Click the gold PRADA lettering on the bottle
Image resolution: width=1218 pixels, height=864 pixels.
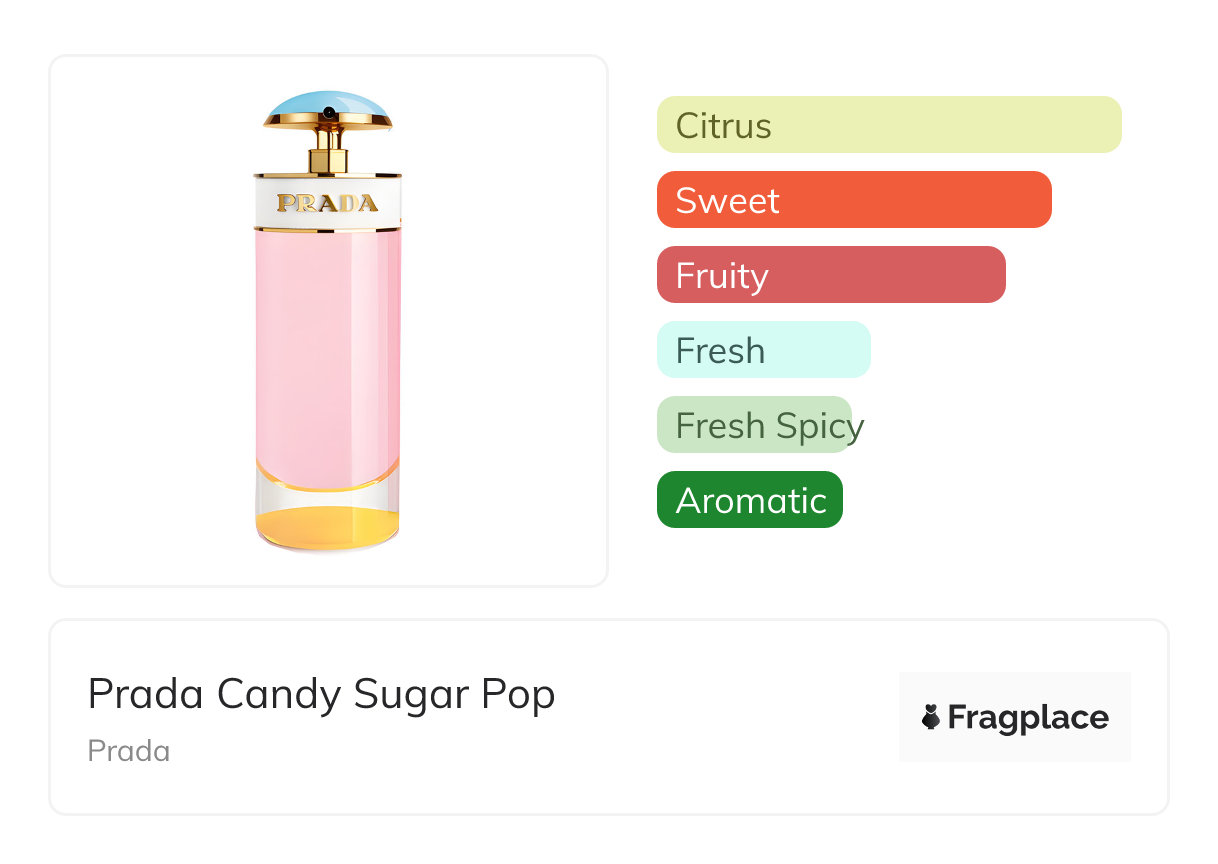328,203
